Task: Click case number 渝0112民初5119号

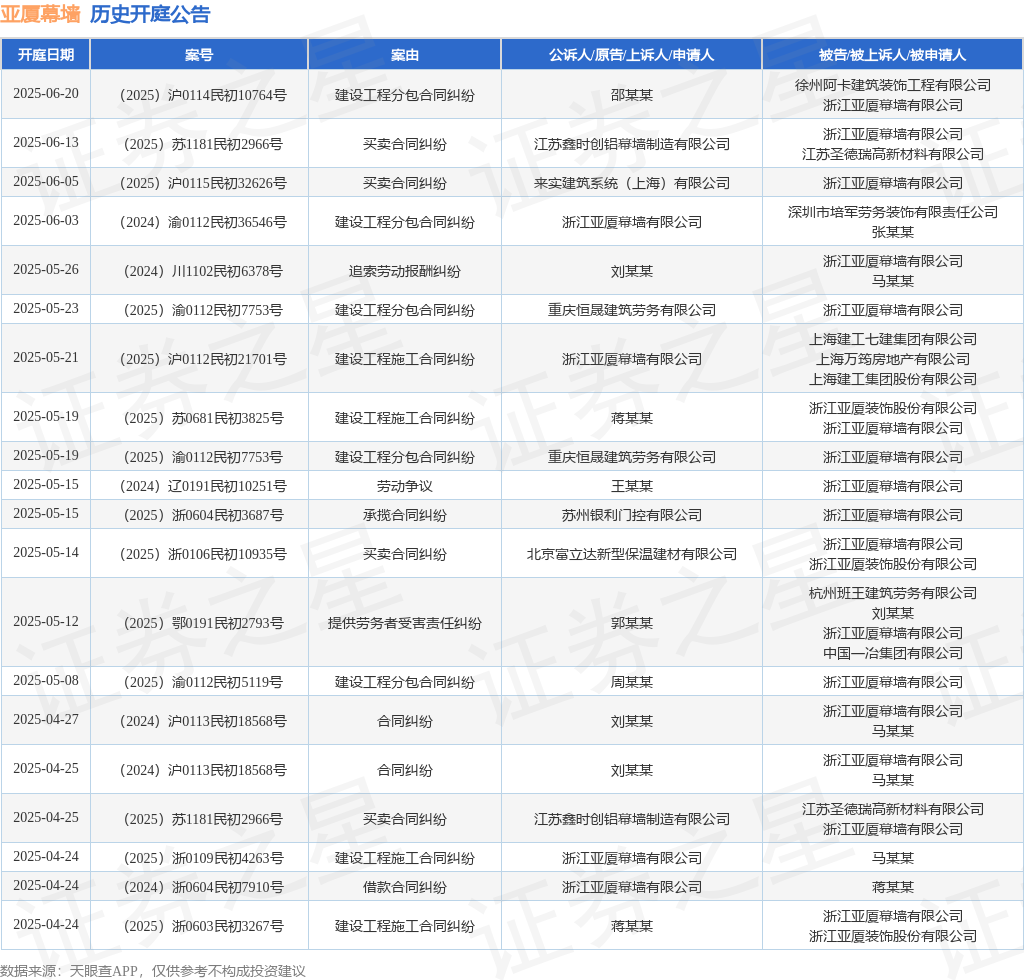Action: click(x=203, y=682)
